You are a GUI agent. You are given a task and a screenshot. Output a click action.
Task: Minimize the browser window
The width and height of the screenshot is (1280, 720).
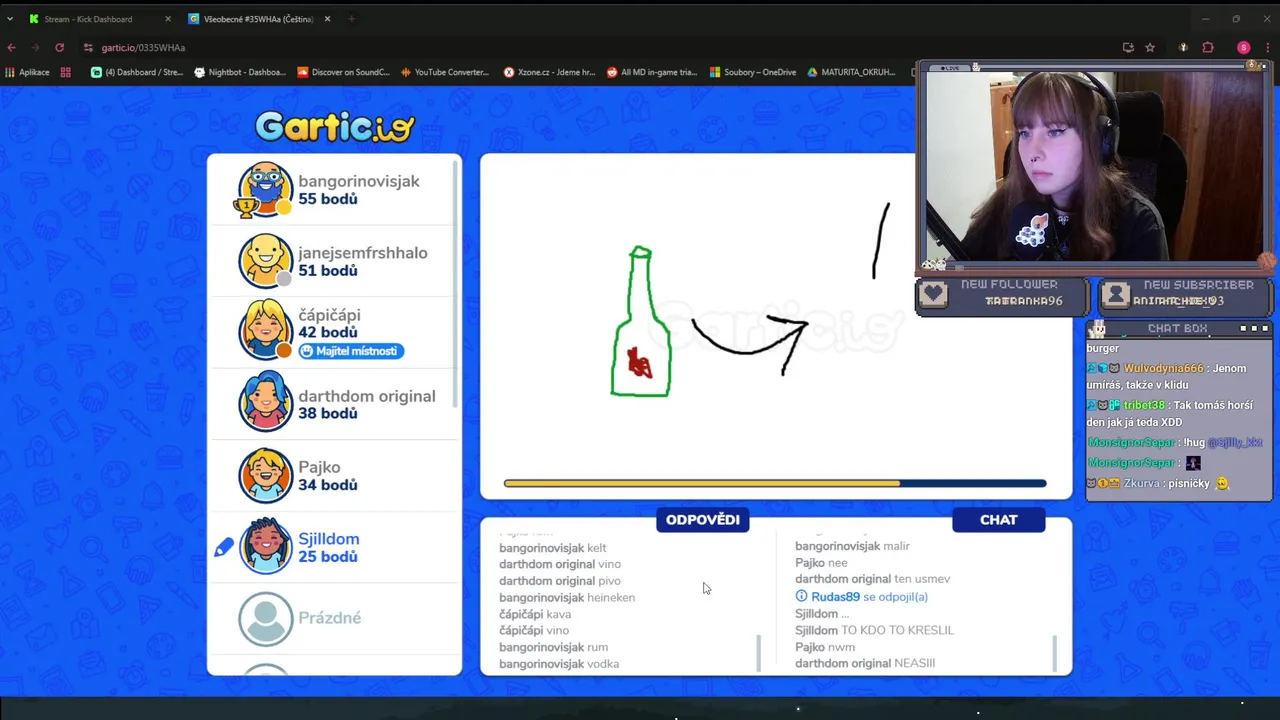(1205, 19)
